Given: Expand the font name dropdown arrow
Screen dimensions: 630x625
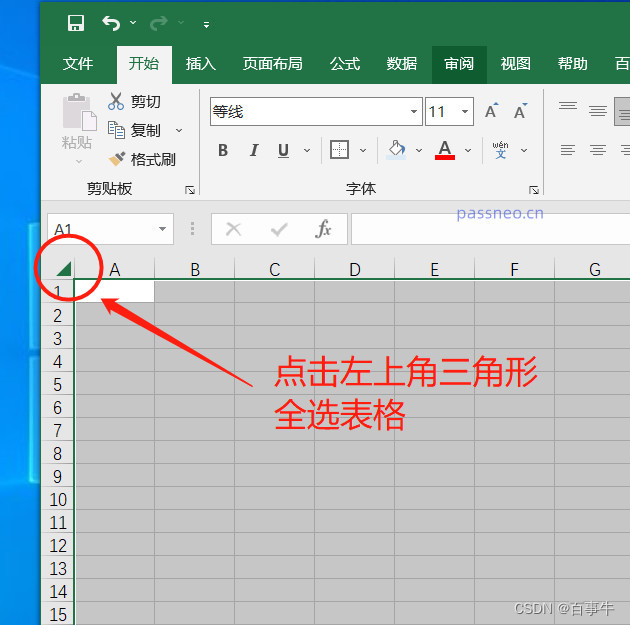Looking at the screenshot, I should (414, 111).
